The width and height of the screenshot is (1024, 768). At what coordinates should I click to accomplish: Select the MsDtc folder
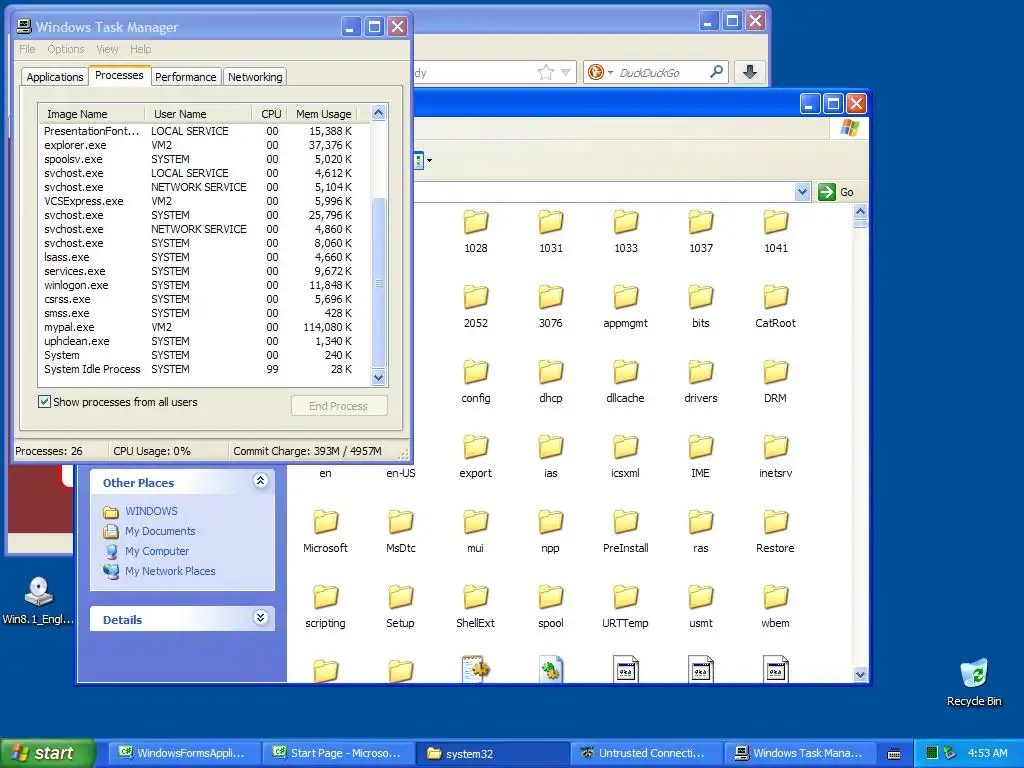(400, 531)
